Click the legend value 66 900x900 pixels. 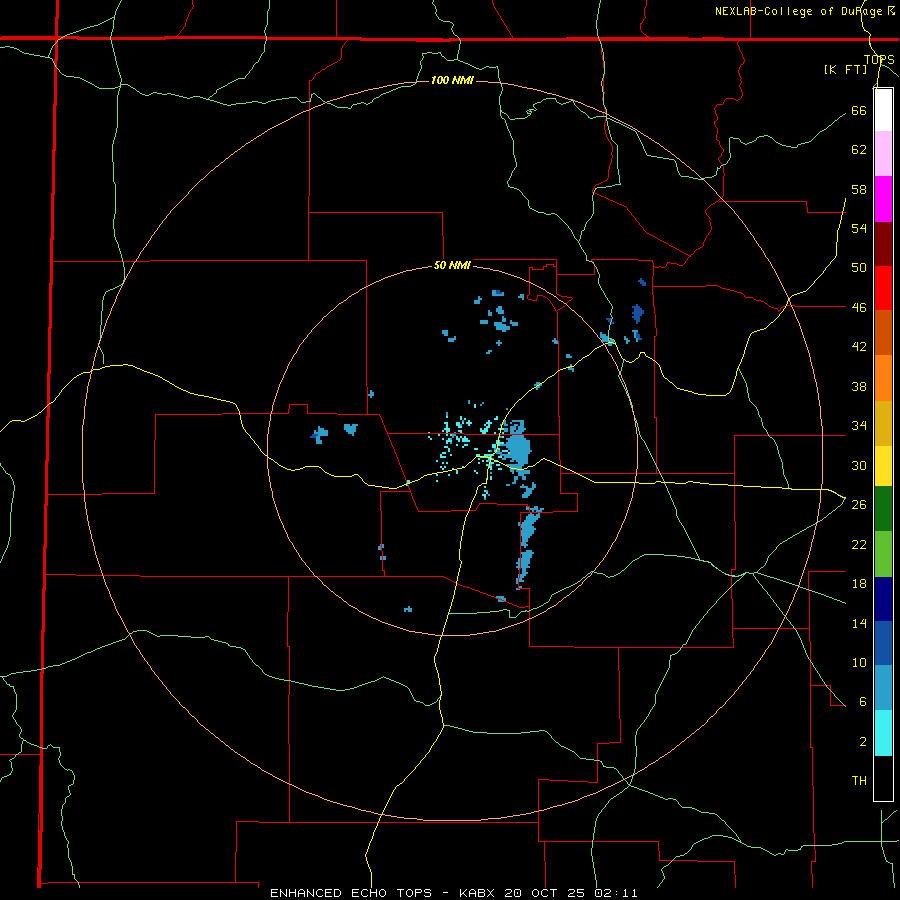tap(859, 111)
